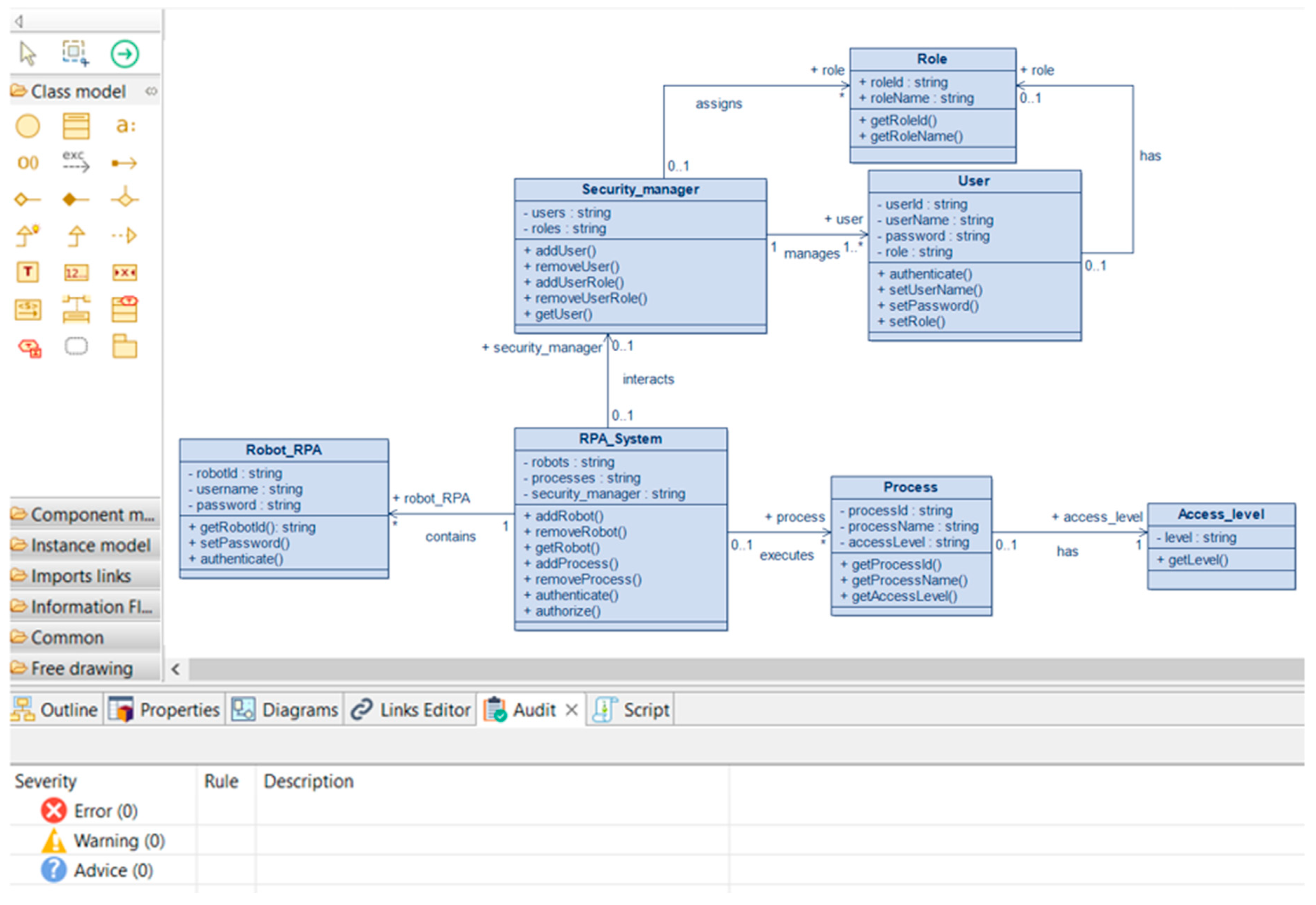The image size is (1316, 905).
Task: Select 'getAccessLevel()' in Process class
Action: coord(899,596)
